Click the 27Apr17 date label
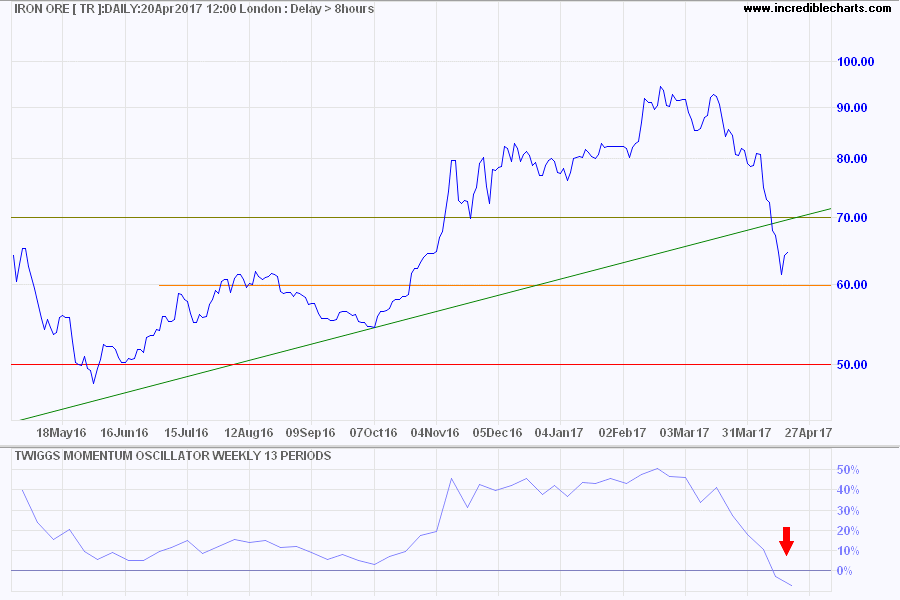Screen dimensions: 900x600 (x=808, y=432)
